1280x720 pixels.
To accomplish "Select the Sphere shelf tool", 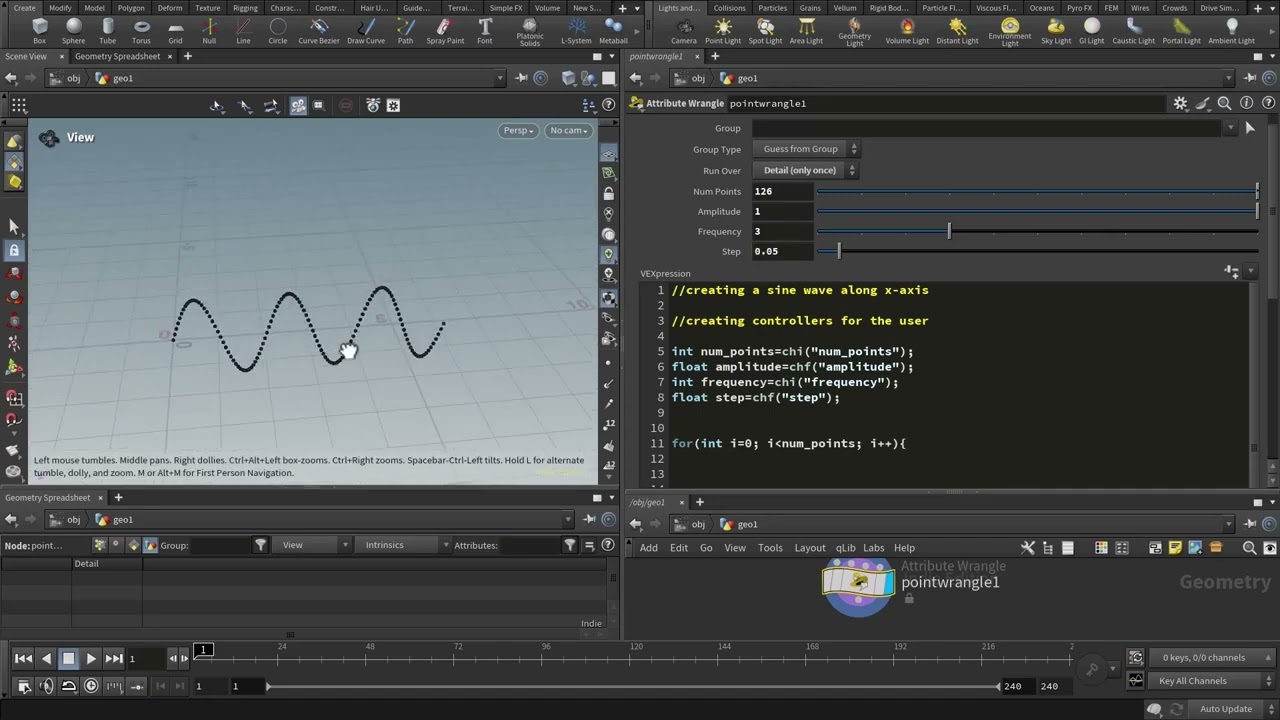I will click(x=73, y=31).
